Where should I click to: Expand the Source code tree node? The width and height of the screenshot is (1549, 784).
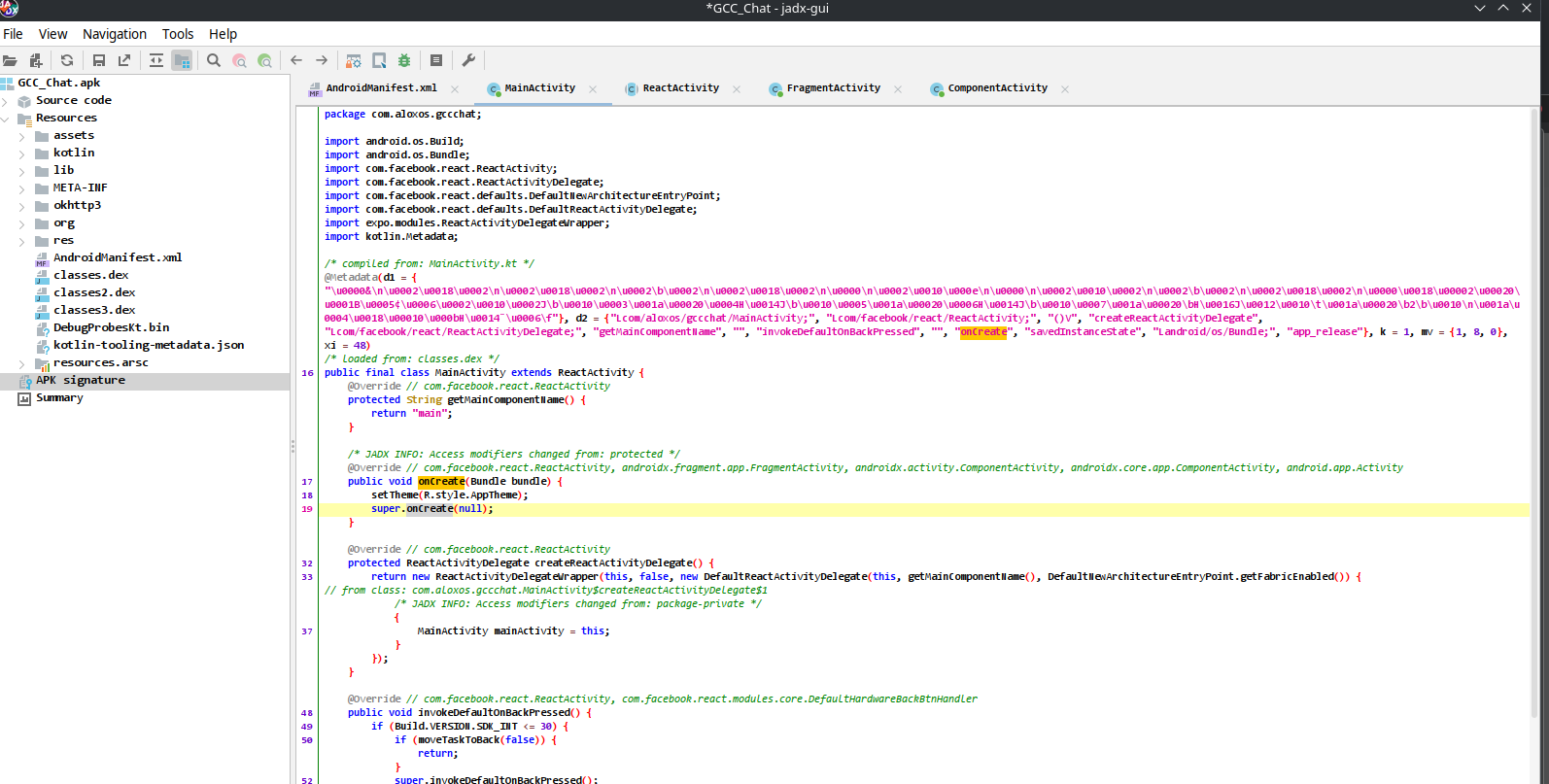[x=6, y=101]
